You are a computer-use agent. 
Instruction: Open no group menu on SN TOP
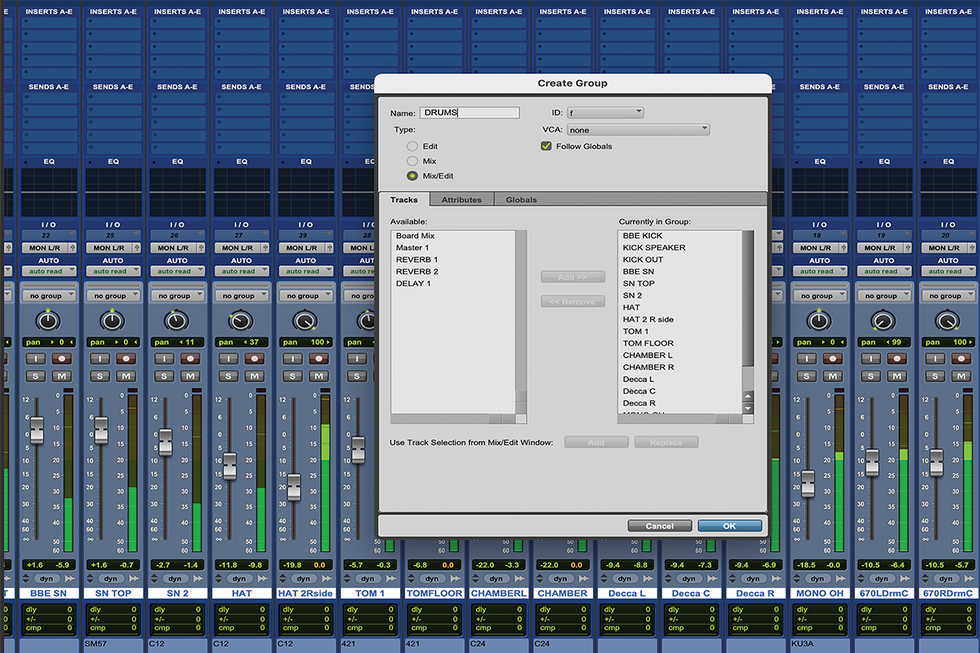[113, 296]
